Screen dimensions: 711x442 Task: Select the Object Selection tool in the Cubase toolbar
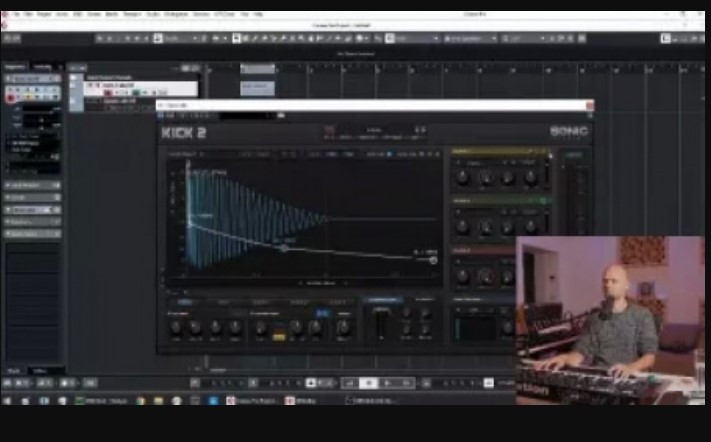pos(236,39)
